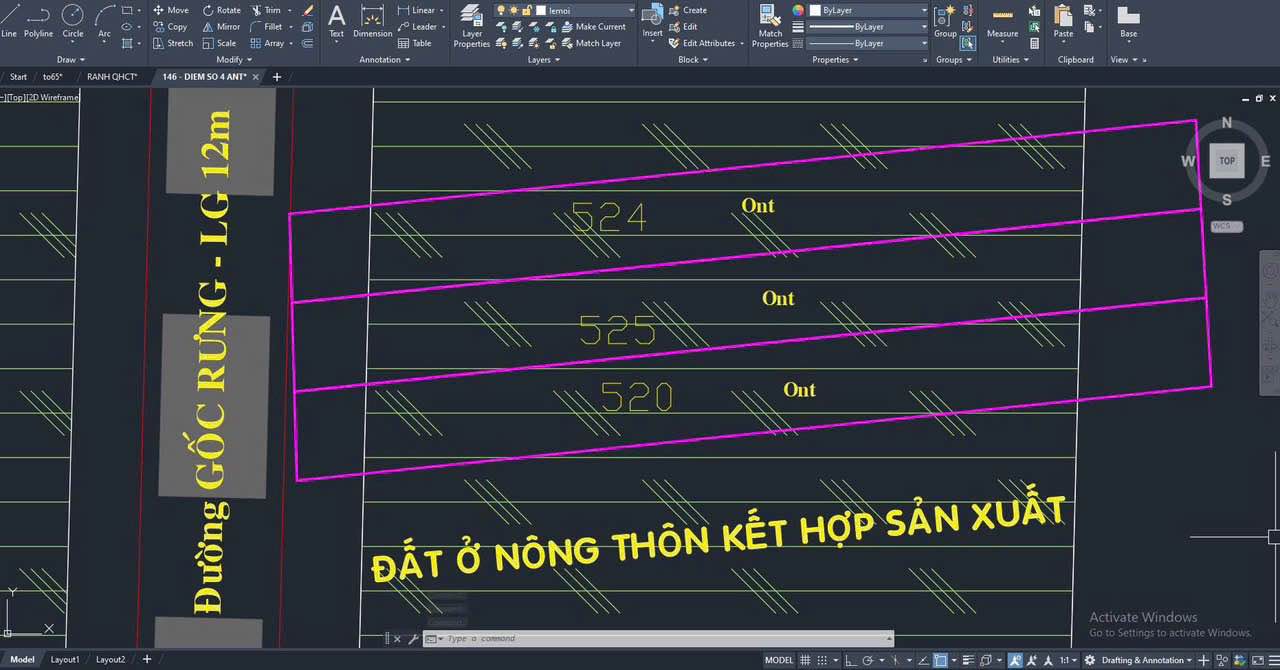Switch to the Layout1 tab

point(64,659)
